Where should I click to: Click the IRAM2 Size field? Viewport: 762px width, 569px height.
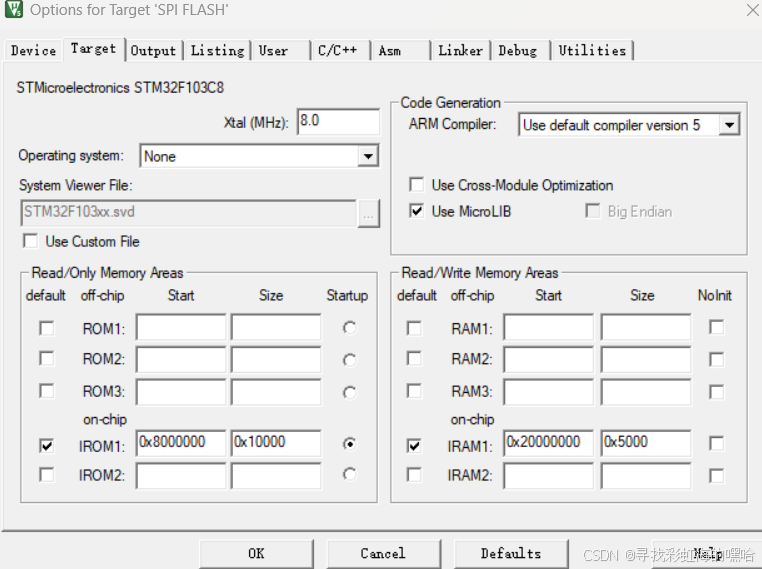[646, 476]
